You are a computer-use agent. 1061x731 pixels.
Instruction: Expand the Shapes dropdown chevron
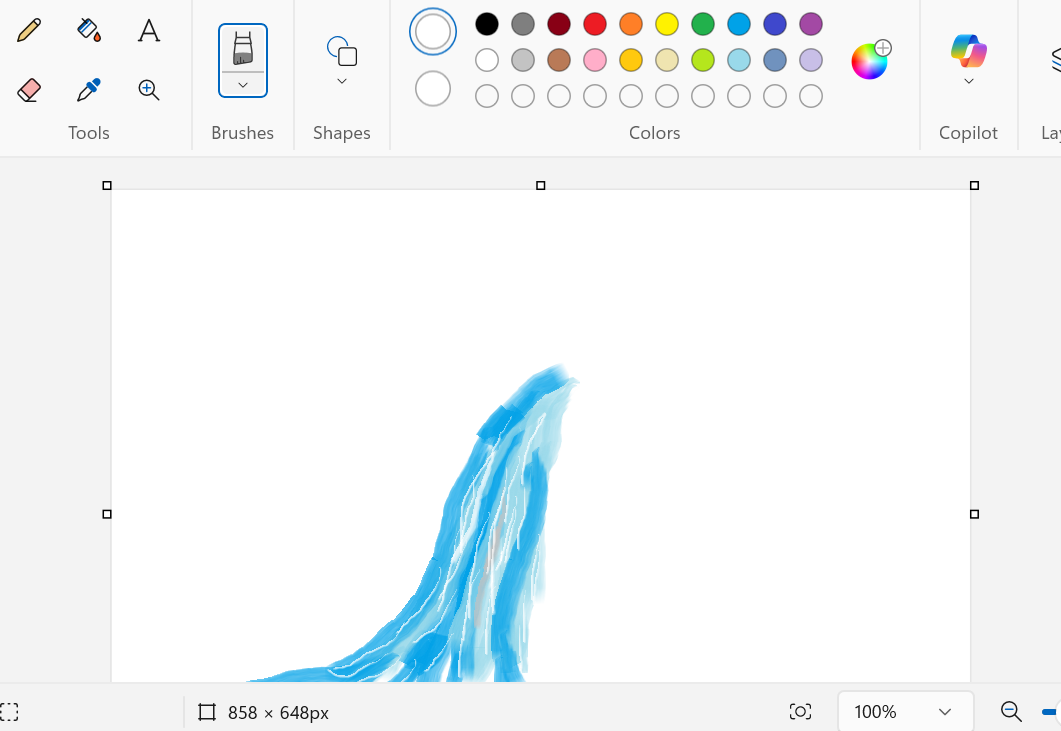341,79
